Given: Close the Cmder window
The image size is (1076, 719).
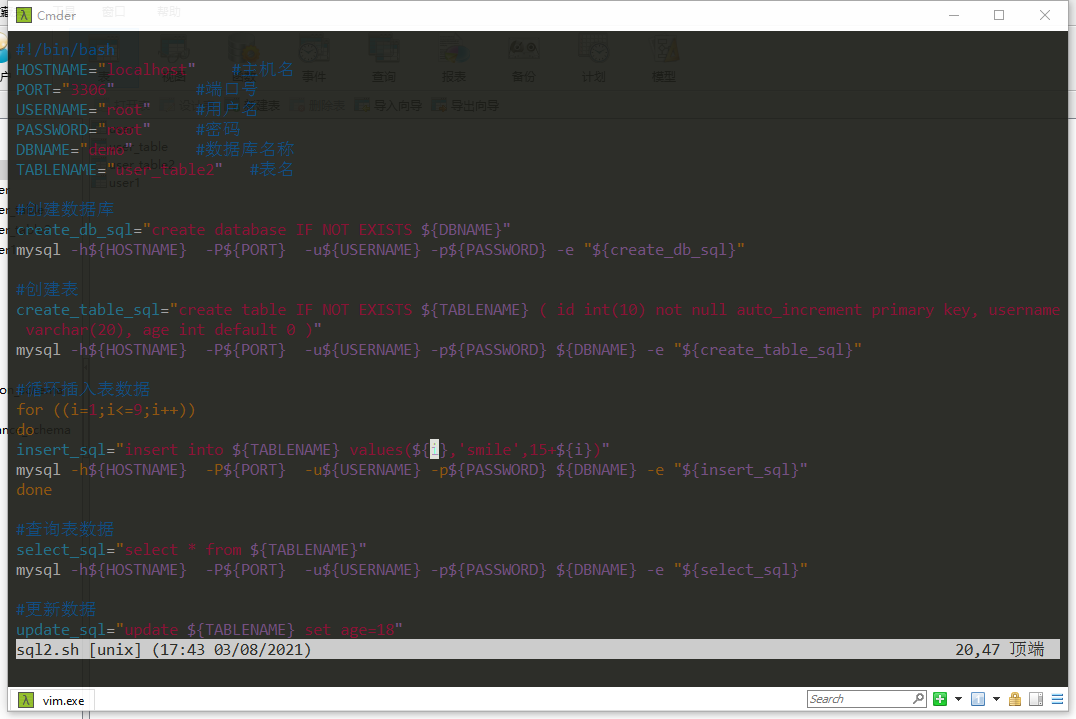Looking at the screenshot, I should pos(1044,15).
